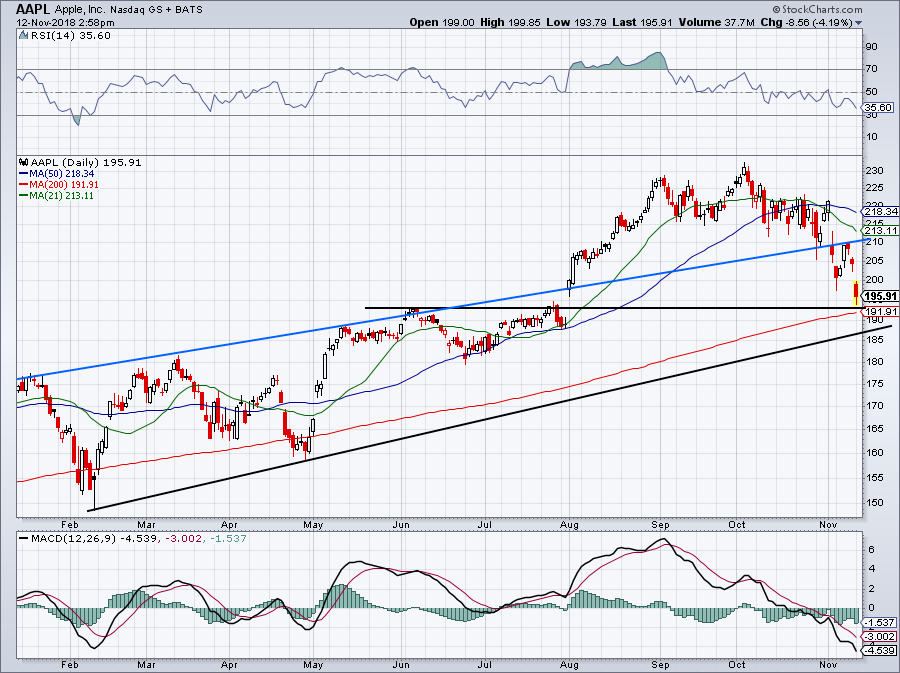This screenshot has width=900, height=673.
Task: Click the 'RSI(14) 35.60' legend label
Action: (x=70, y=36)
